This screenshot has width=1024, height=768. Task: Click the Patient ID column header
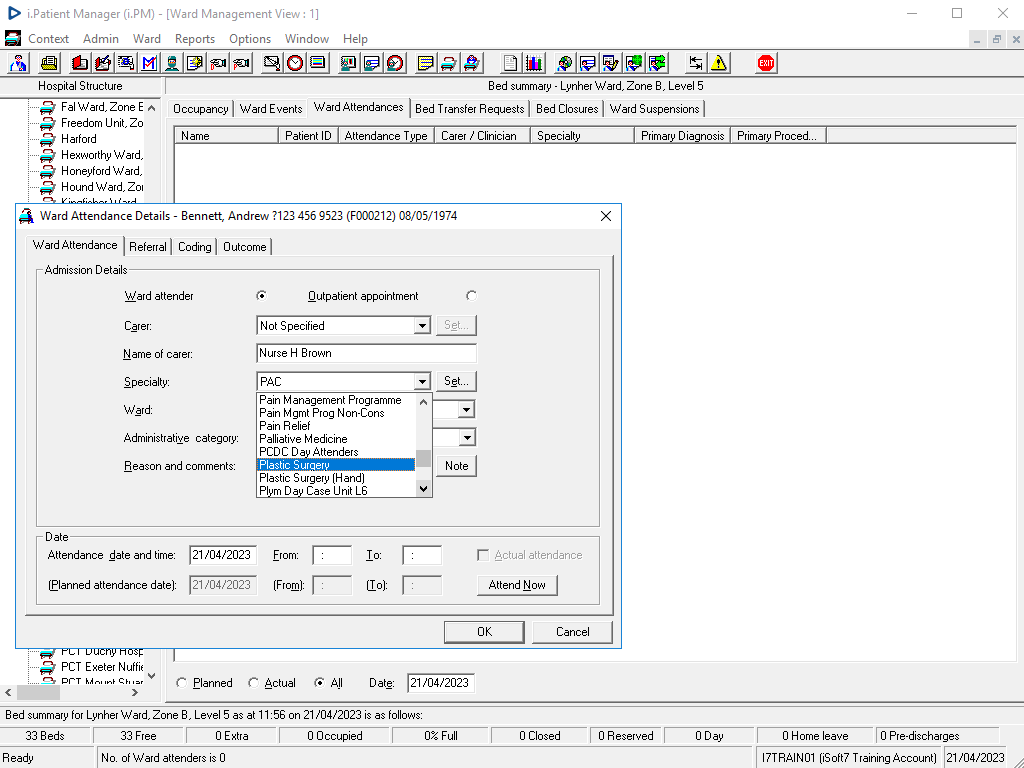click(x=308, y=136)
